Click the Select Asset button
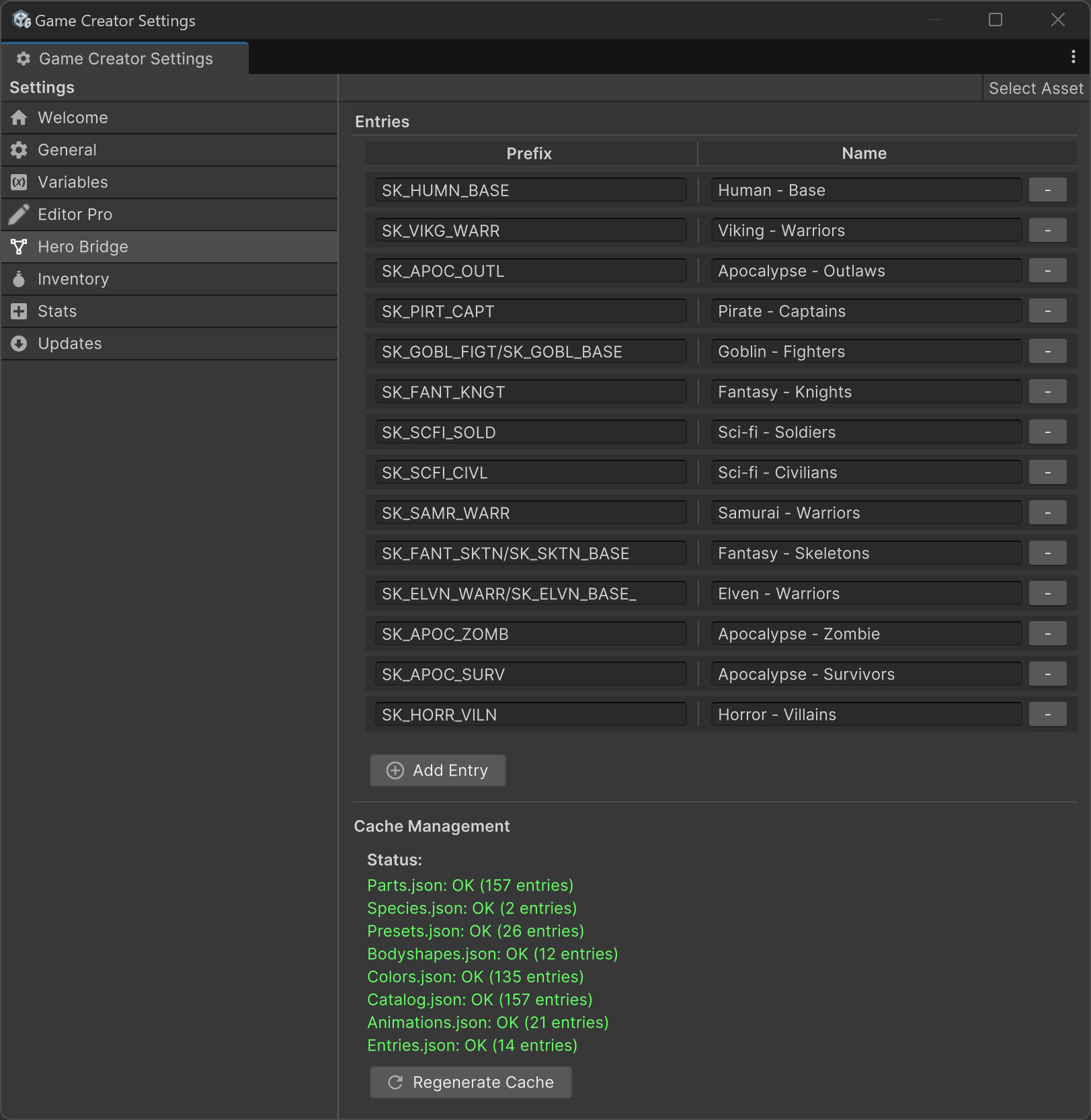1091x1120 pixels. pos(1035,88)
